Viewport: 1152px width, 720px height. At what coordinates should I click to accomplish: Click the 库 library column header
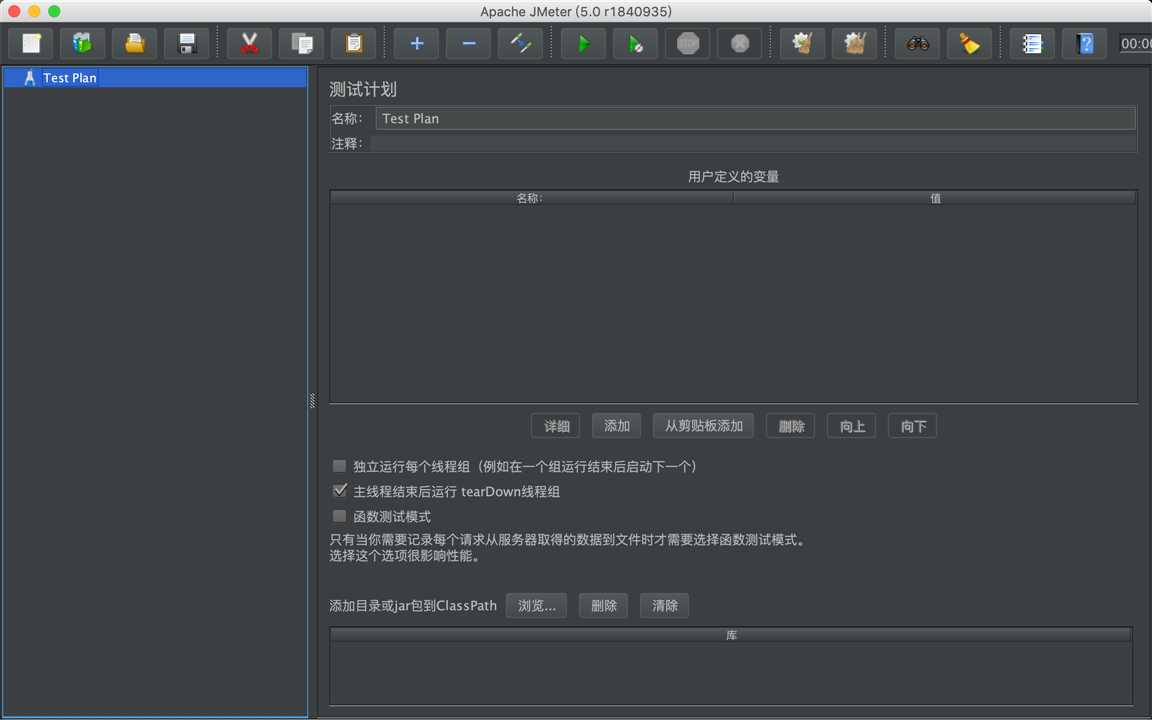pyautogui.click(x=731, y=635)
